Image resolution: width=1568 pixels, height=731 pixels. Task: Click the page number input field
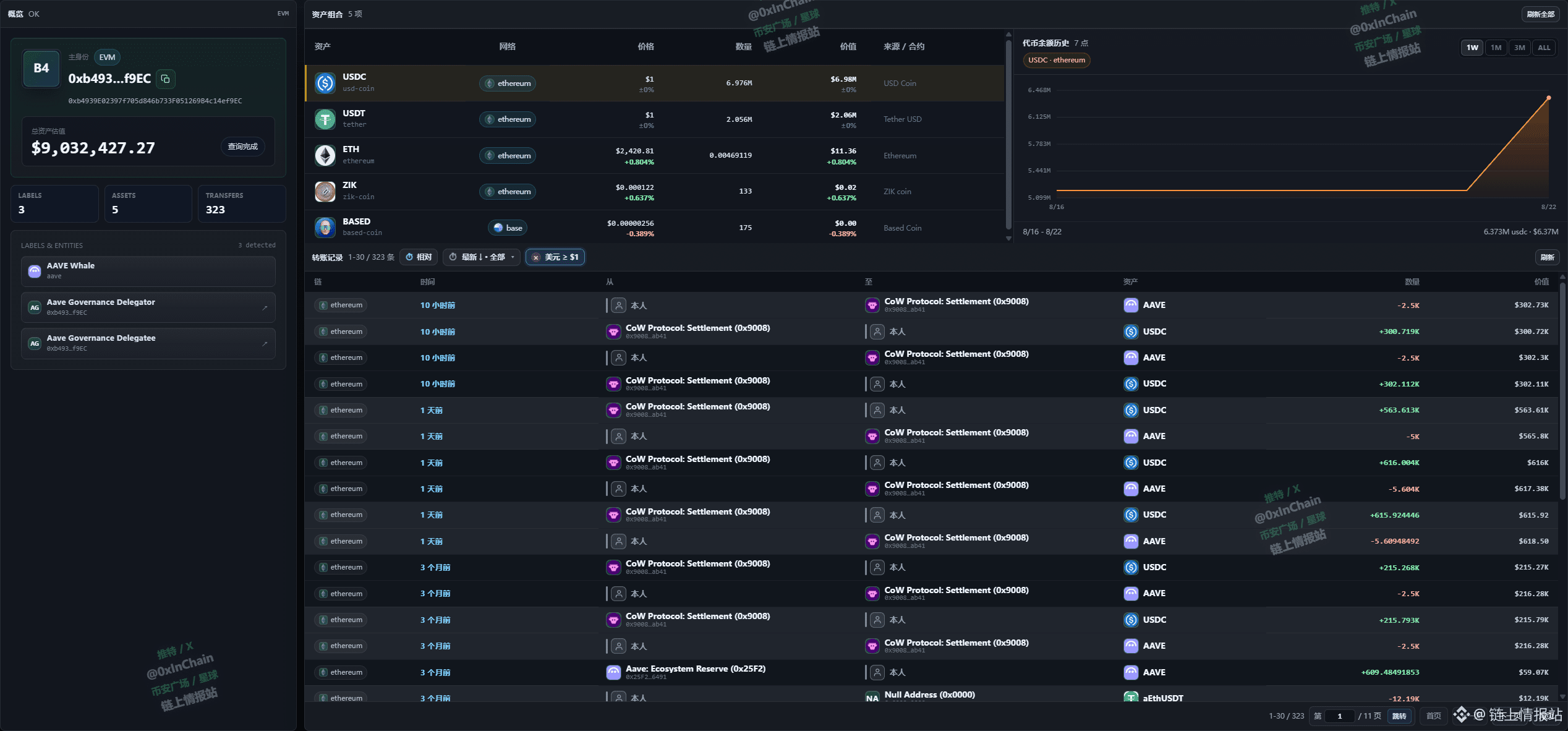[x=1339, y=716]
